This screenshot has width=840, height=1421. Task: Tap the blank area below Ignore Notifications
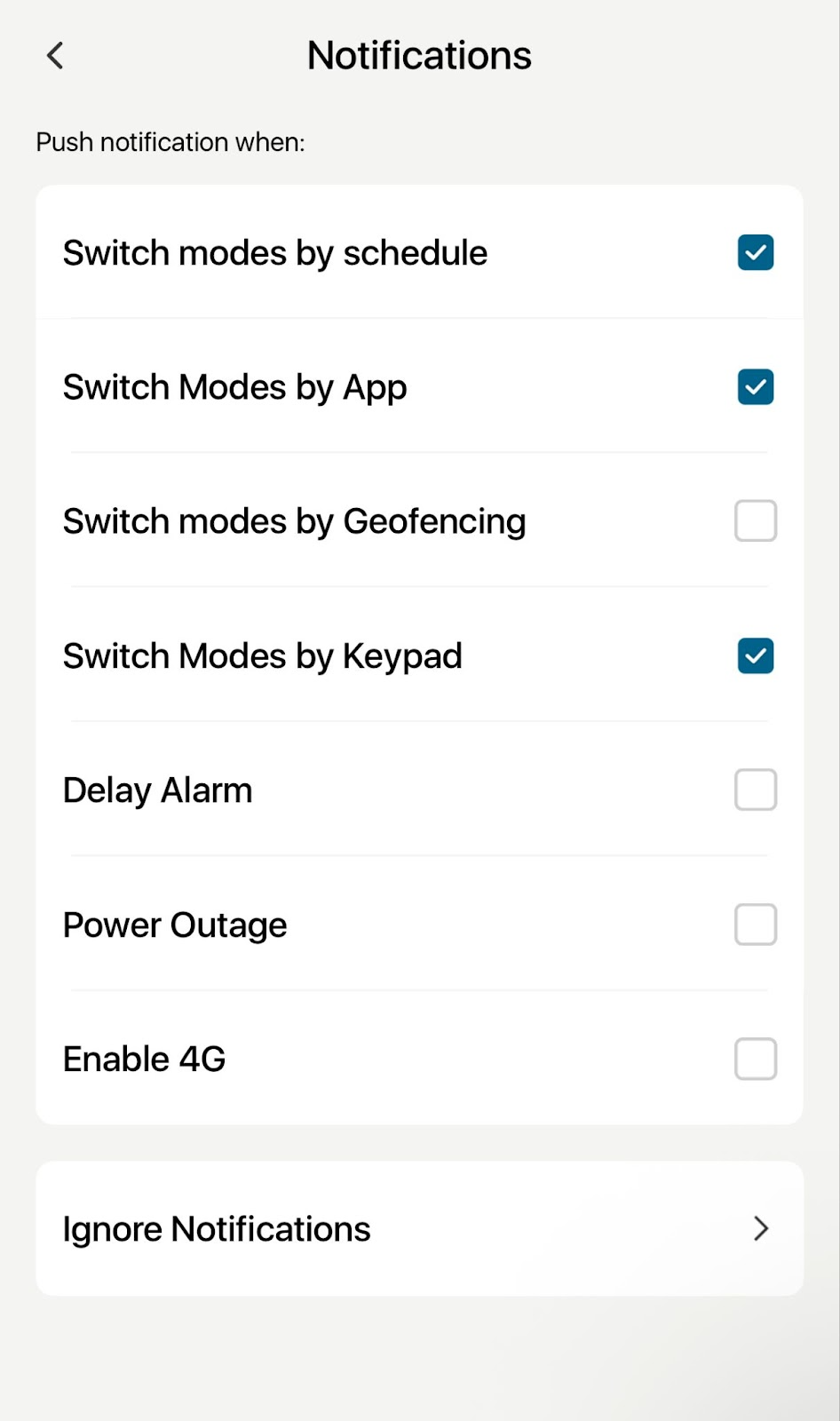point(419,1359)
